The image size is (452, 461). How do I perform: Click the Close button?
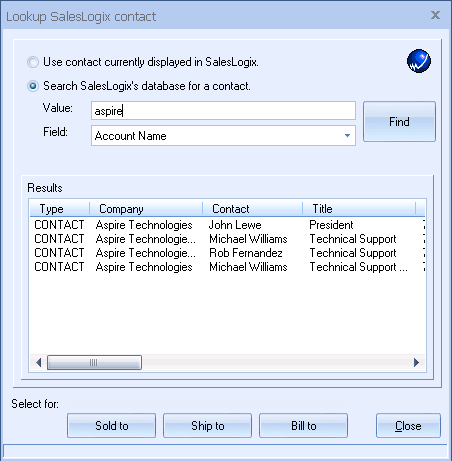click(x=408, y=426)
